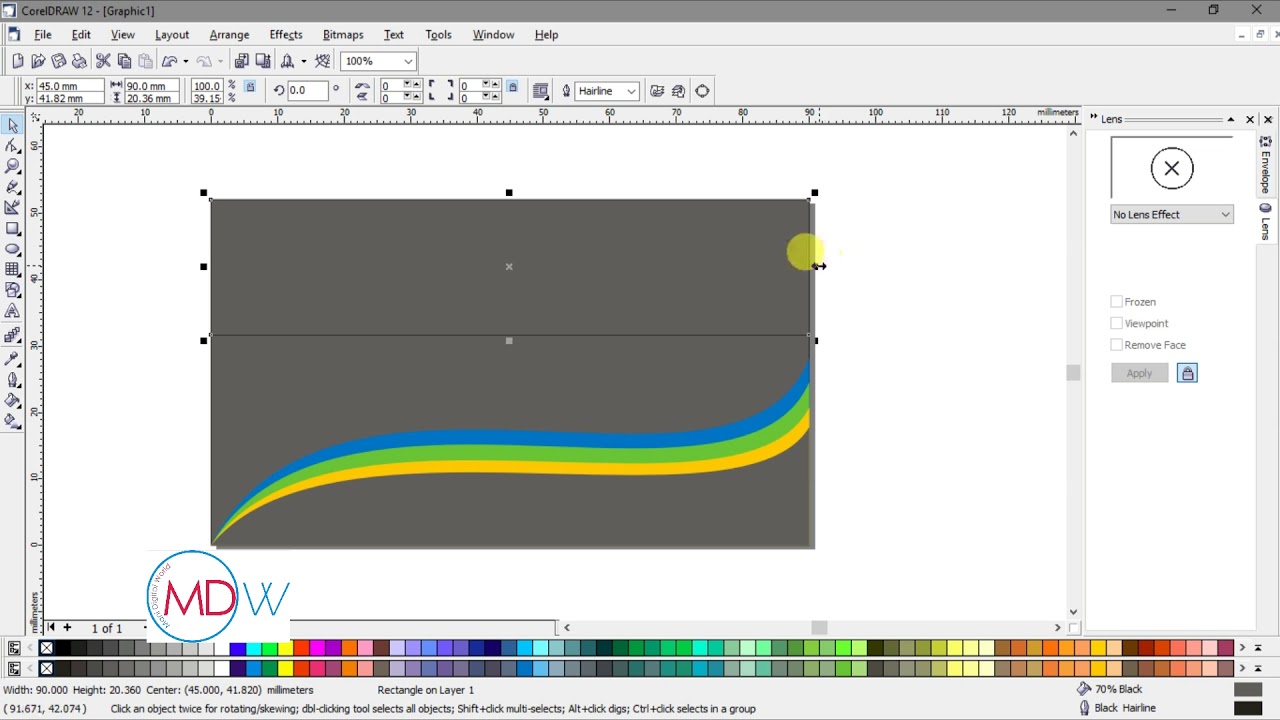The width and height of the screenshot is (1280, 720).
Task: Click the Cut scissors icon
Action: (103, 61)
